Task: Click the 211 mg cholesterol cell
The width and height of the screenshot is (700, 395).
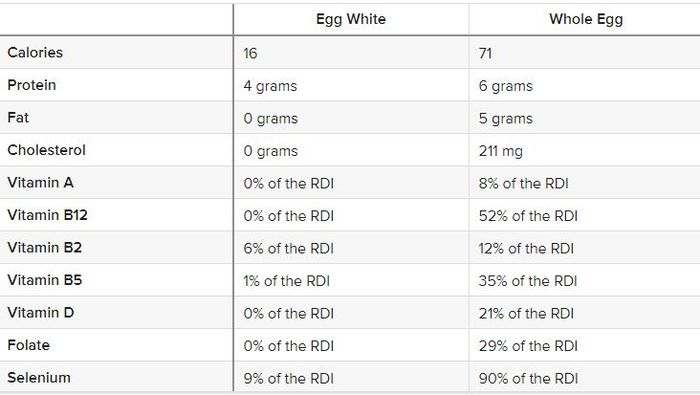Action: coord(500,151)
